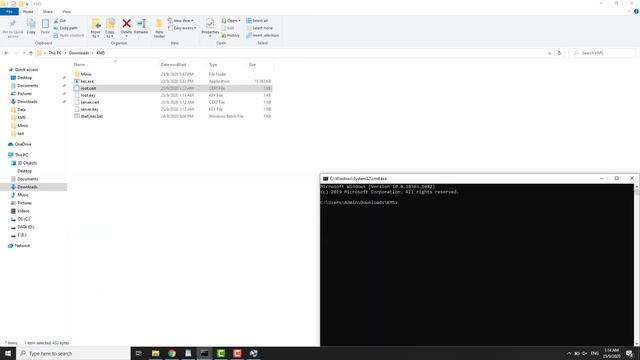Image resolution: width=640 pixels, height=360 pixels.
Task: Click the cmd.exe window vertical scrollbar
Action: coord(636,265)
